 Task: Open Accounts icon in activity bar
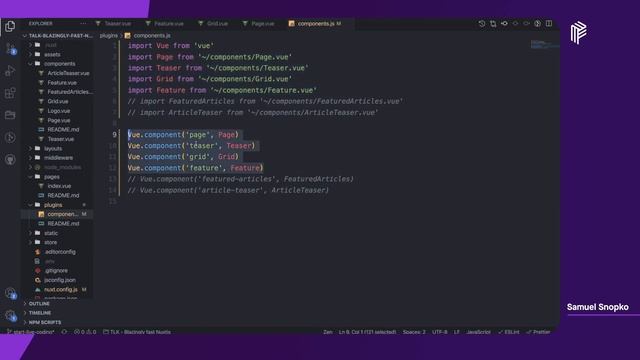10,293
